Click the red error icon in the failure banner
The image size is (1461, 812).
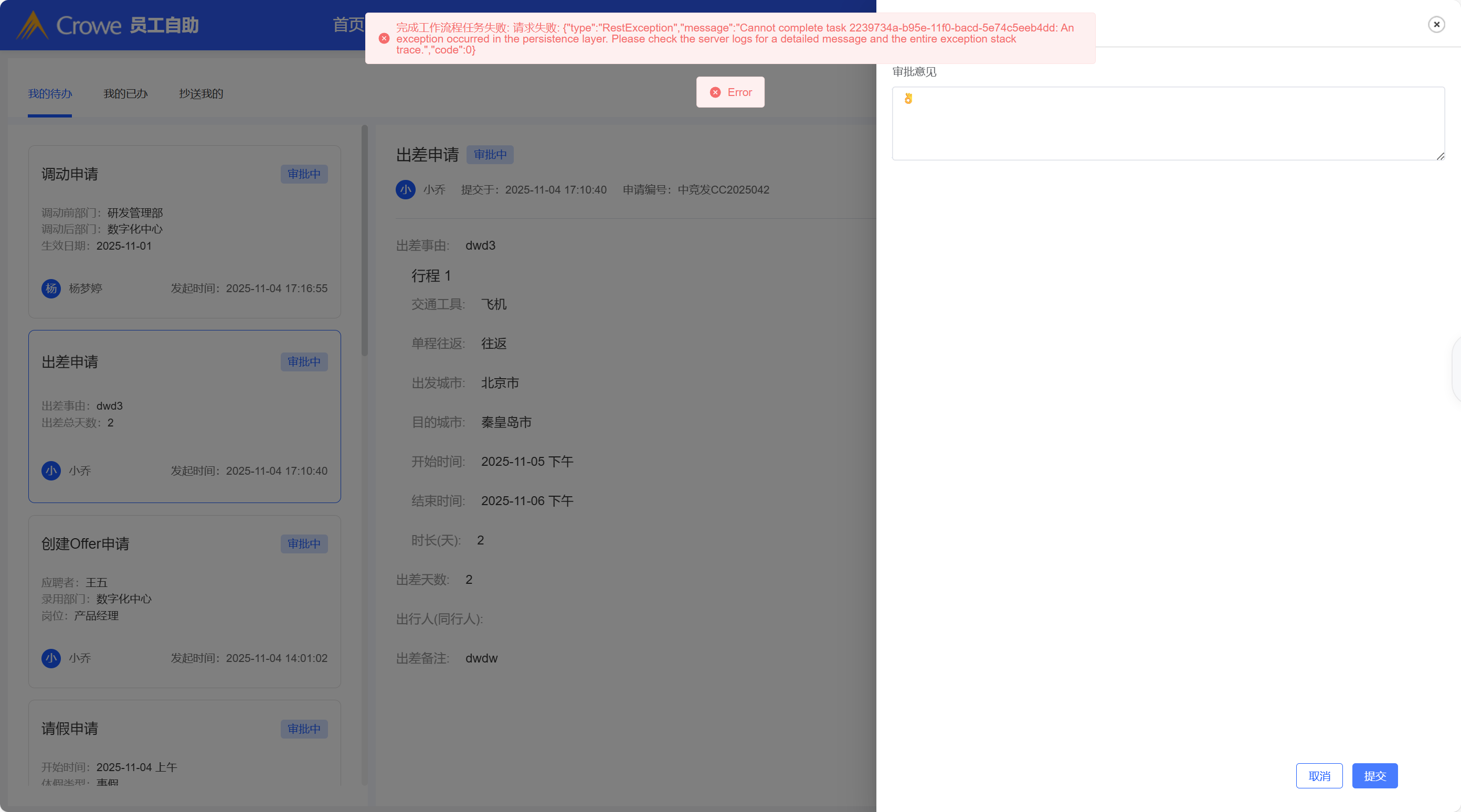click(x=384, y=39)
